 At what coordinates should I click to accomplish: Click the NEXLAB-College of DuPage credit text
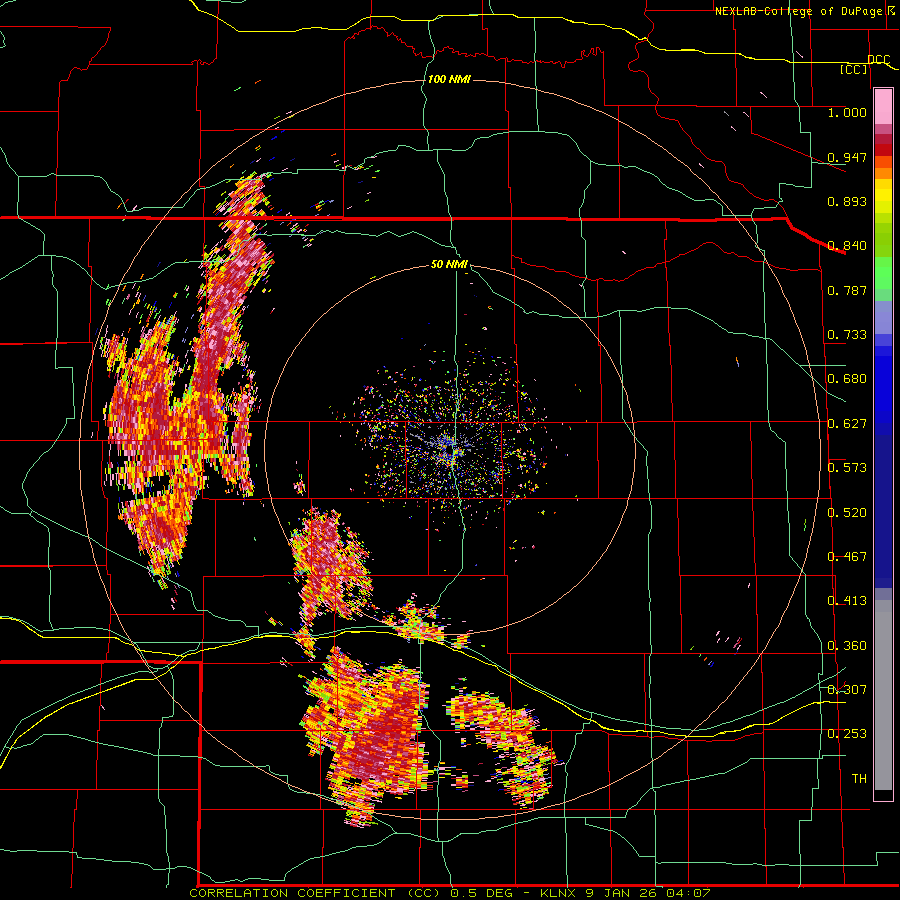coord(798,11)
